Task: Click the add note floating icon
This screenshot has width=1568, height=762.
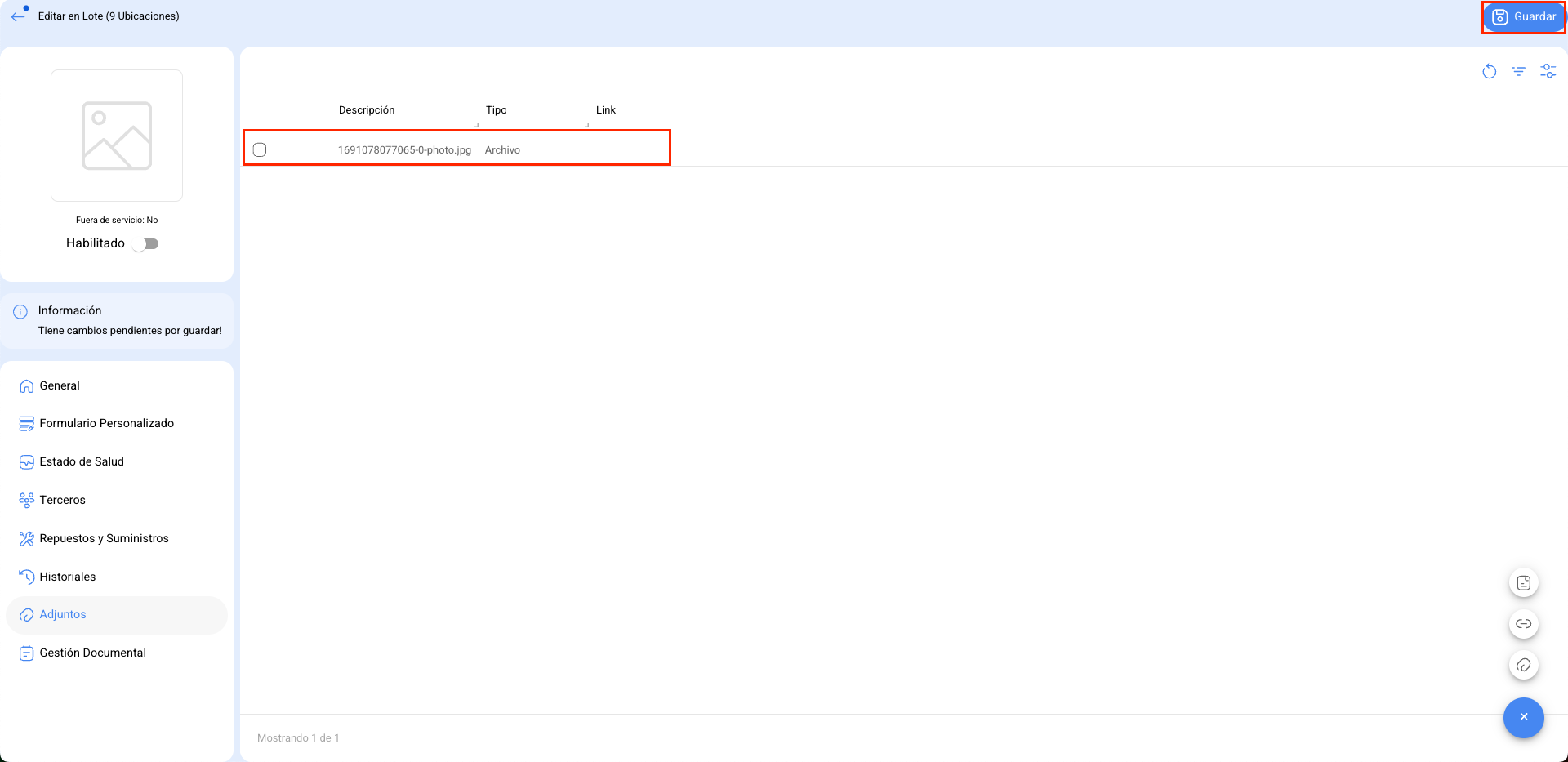Action: click(x=1523, y=583)
